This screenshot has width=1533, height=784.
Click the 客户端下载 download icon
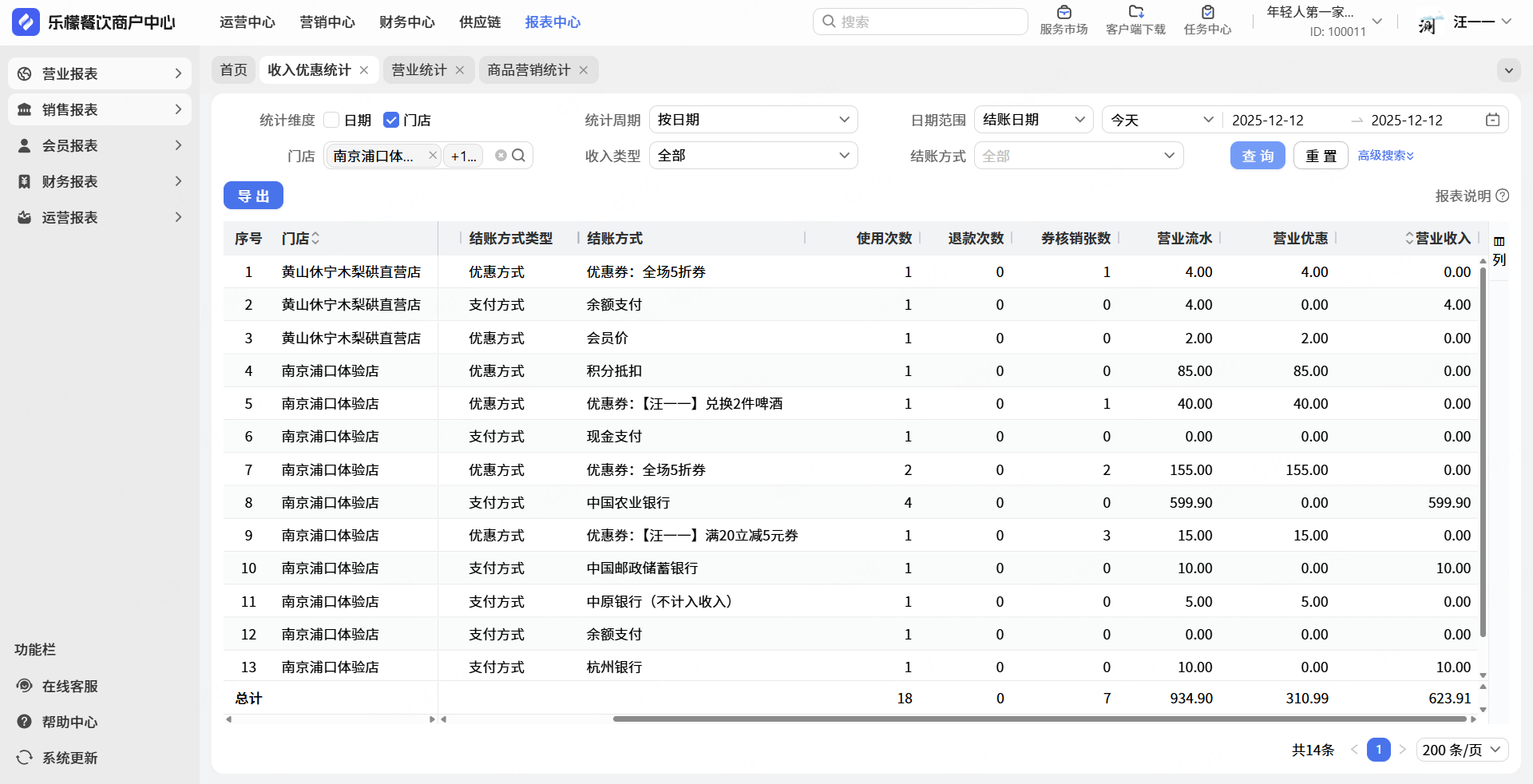coord(1135,13)
